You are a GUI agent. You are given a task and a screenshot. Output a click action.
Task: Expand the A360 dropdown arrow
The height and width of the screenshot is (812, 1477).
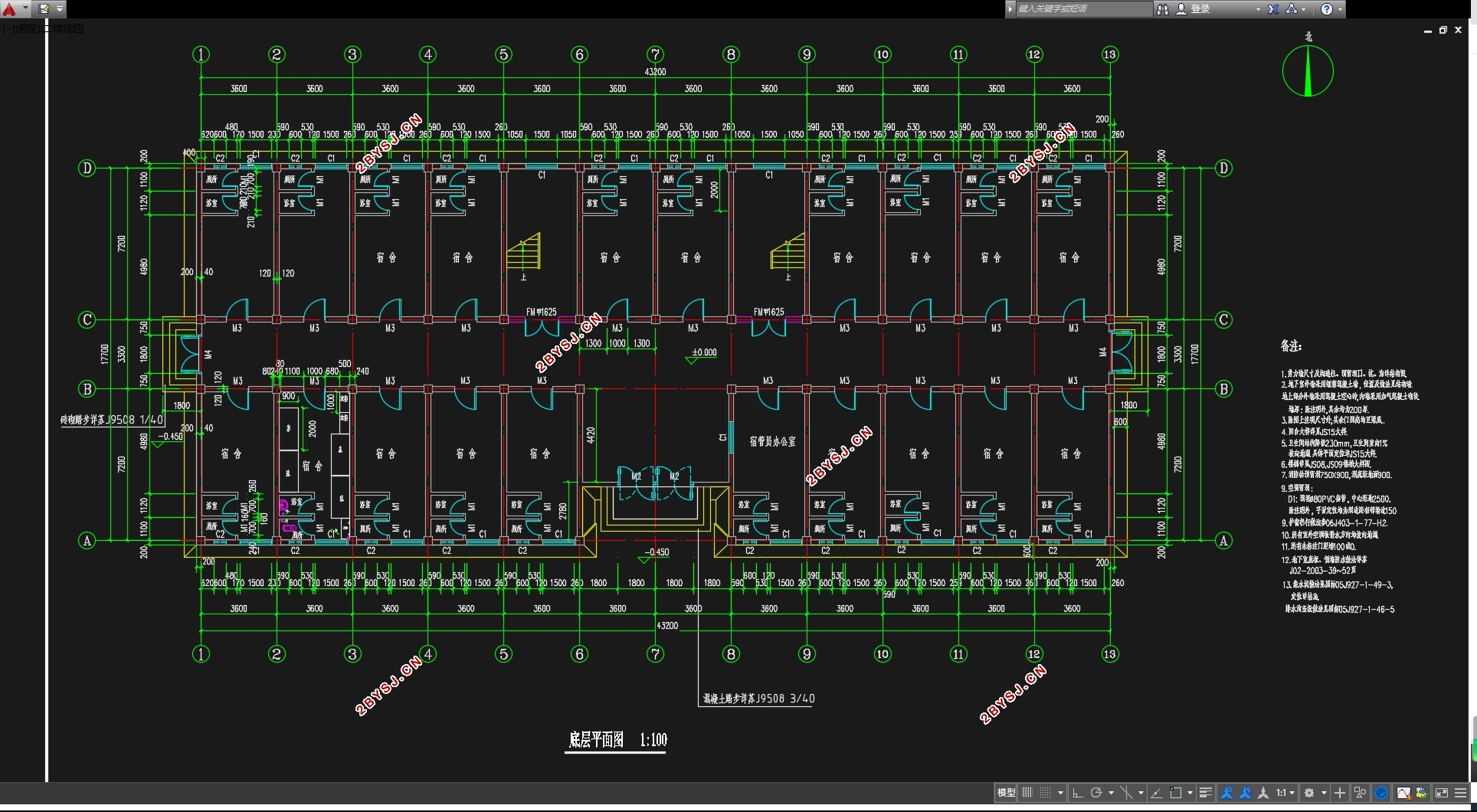pos(1304,10)
